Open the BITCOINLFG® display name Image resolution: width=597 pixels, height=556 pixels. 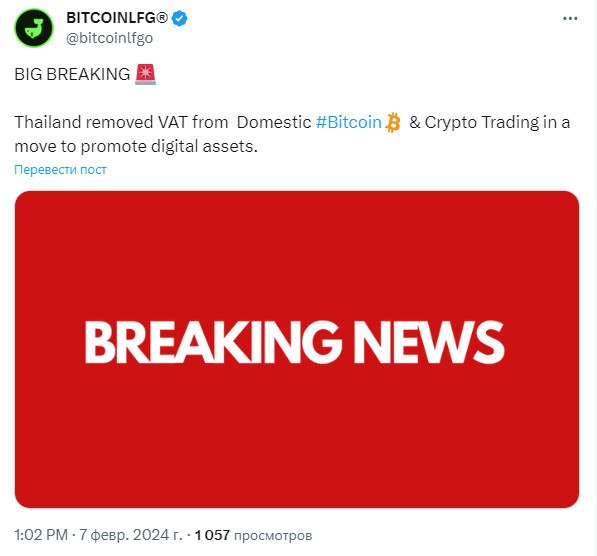click(117, 18)
